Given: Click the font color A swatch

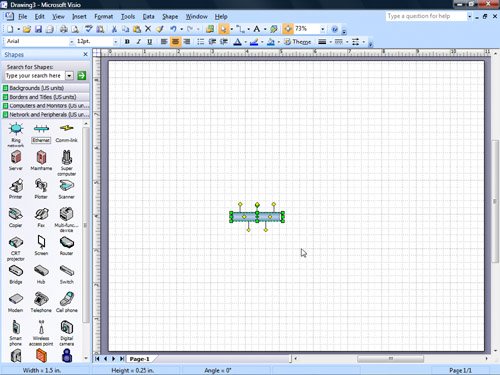Looking at the screenshot, I should coord(237,42).
